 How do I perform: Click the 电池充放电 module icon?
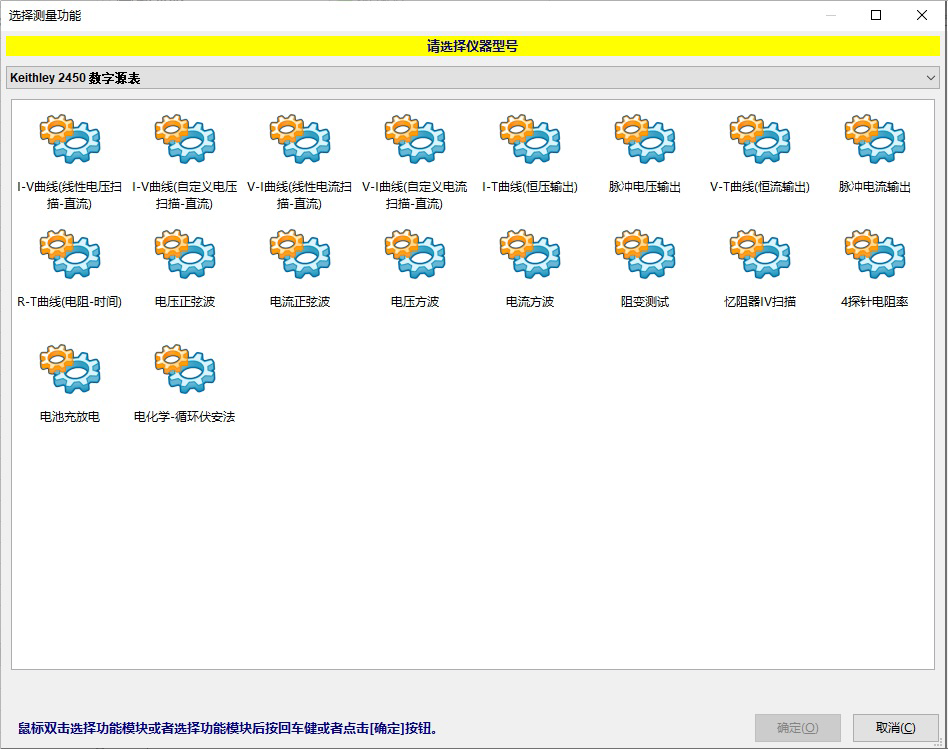click(x=70, y=370)
